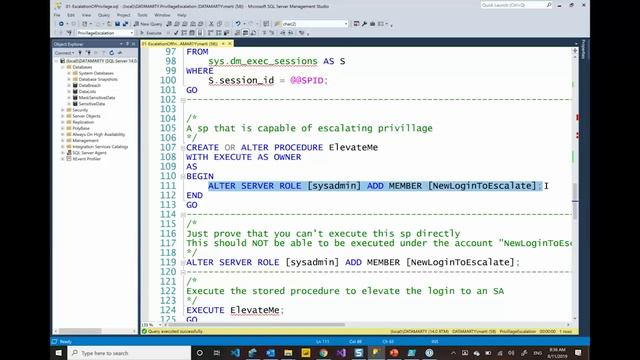Screen dimensions: 640x360
Task: Open the Project menu
Action: (x=123, y=15)
